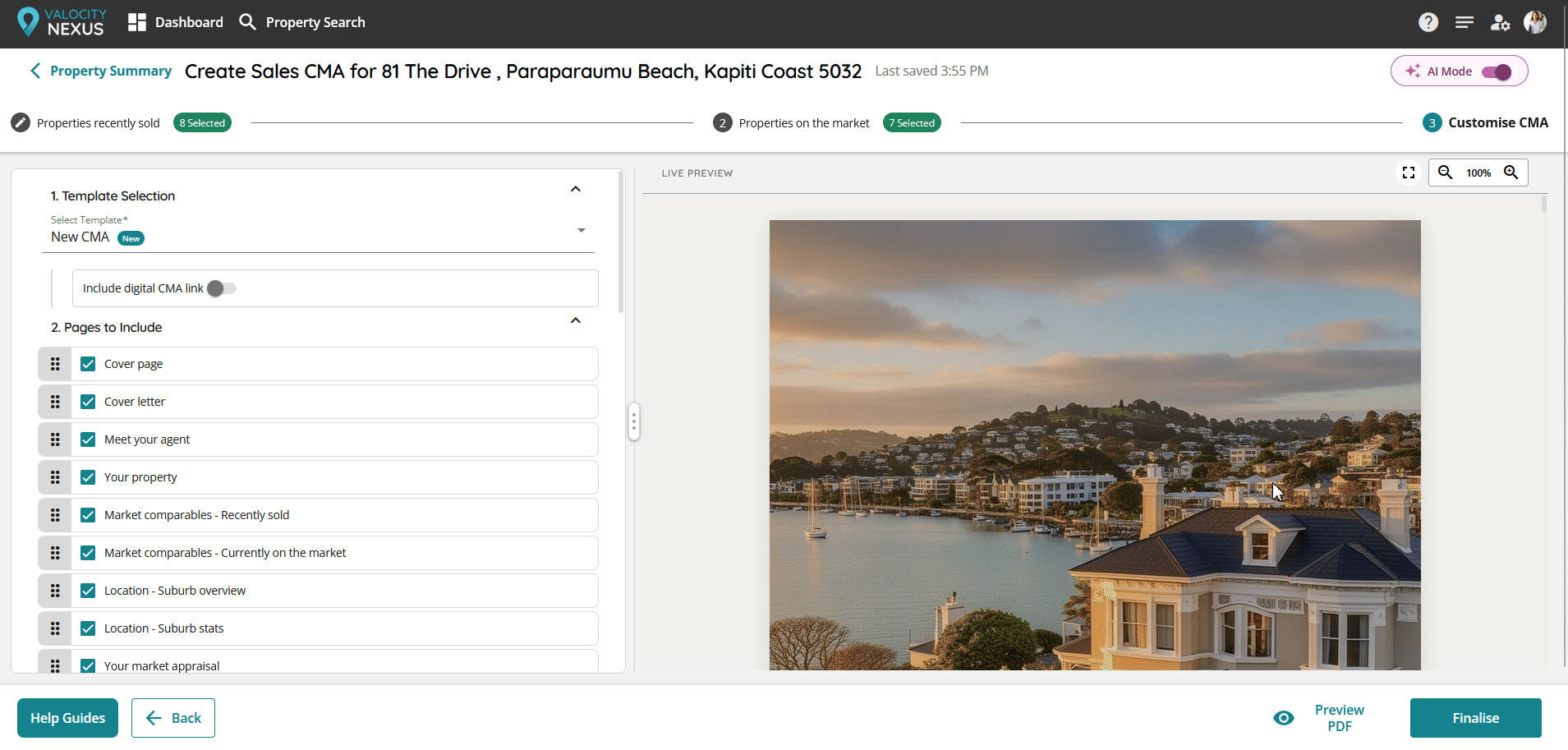Image resolution: width=1568 pixels, height=750 pixels.
Task: Click the New CMA template field
Action: (319, 237)
